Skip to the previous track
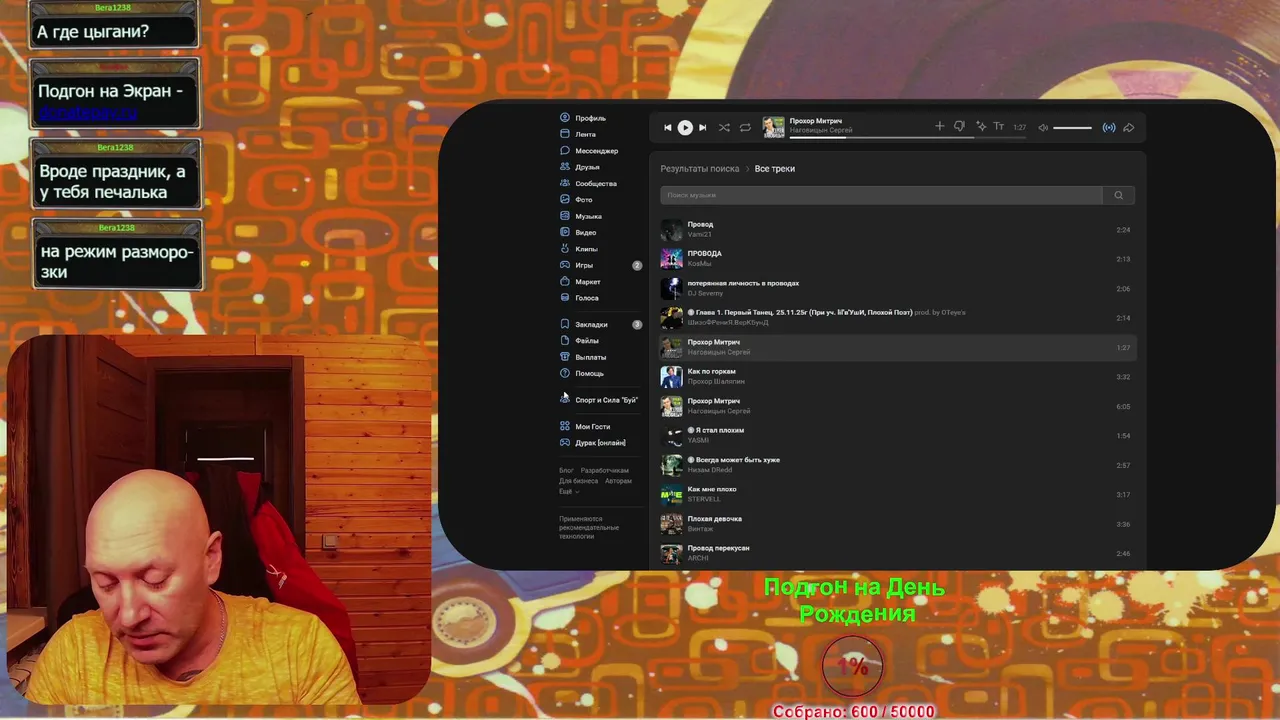Screen dimensions: 1280x720 667,127
